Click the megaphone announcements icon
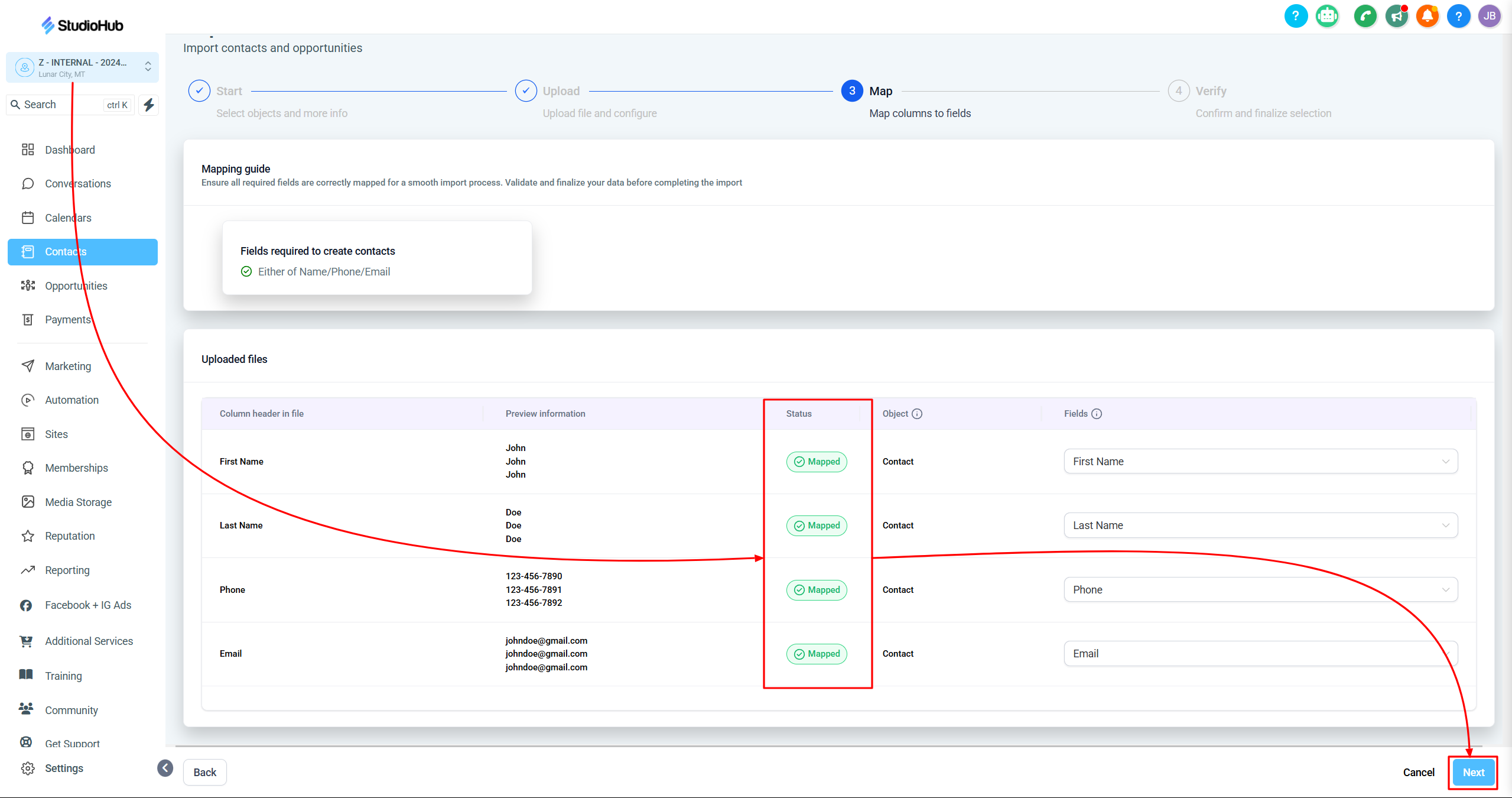The image size is (1512, 798). [1396, 16]
